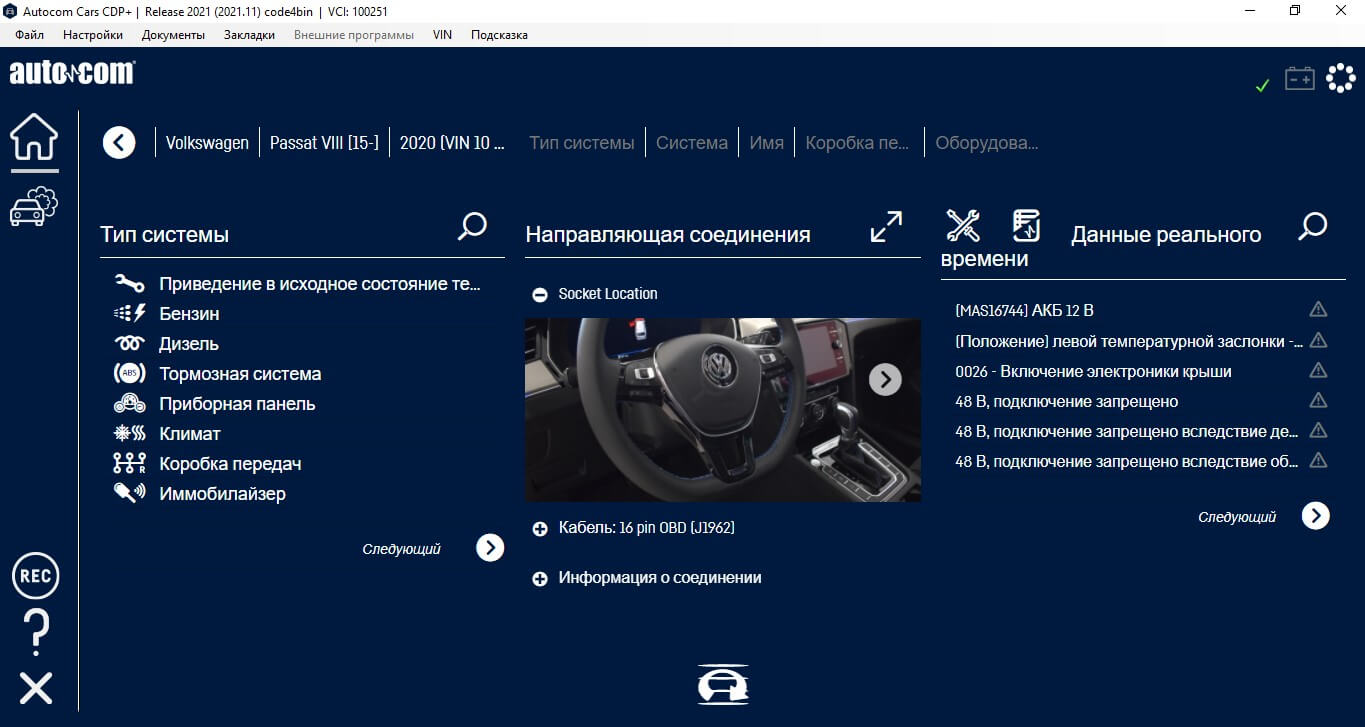Click the dotted circle activity icon
This screenshot has width=1365, height=727.
click(x=1340, y=78)
